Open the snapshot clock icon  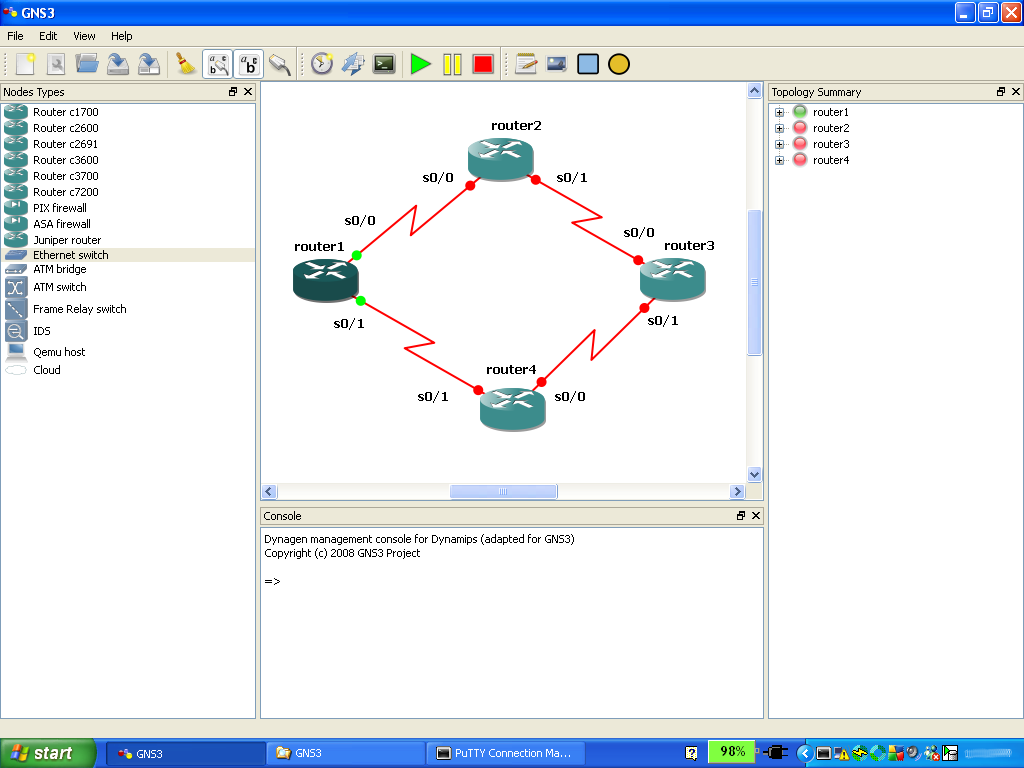point(322,64)
